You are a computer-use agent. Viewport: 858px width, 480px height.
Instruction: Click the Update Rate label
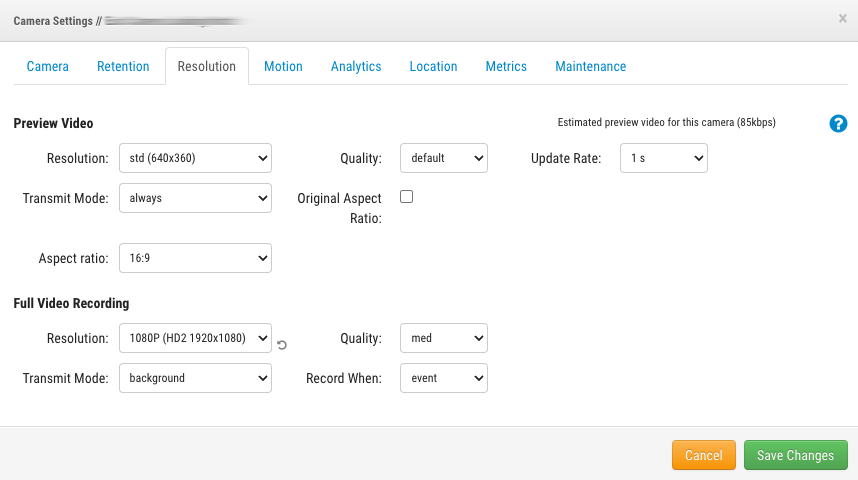pos(566,158)
